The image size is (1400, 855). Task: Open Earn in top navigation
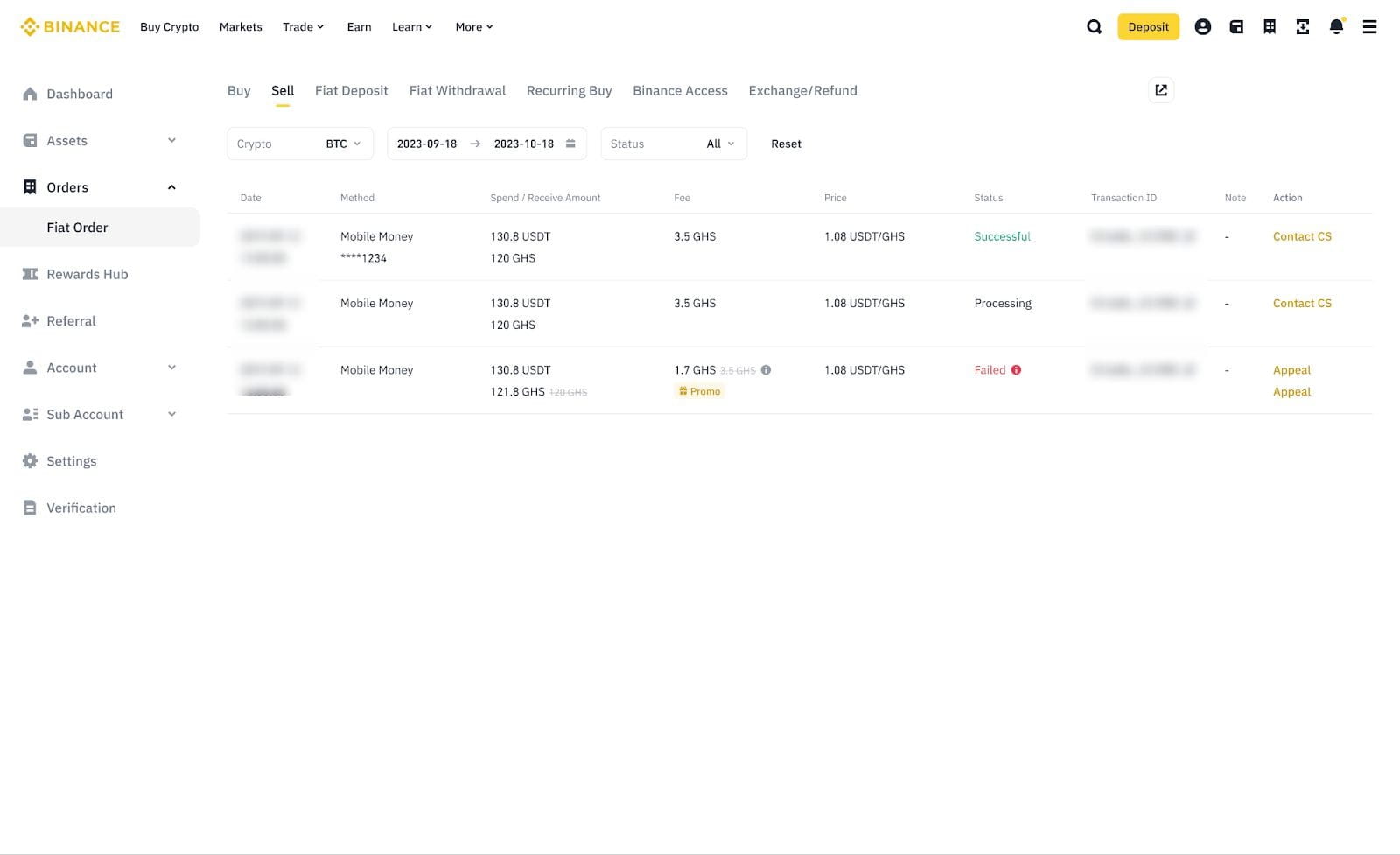pos(359,27)
